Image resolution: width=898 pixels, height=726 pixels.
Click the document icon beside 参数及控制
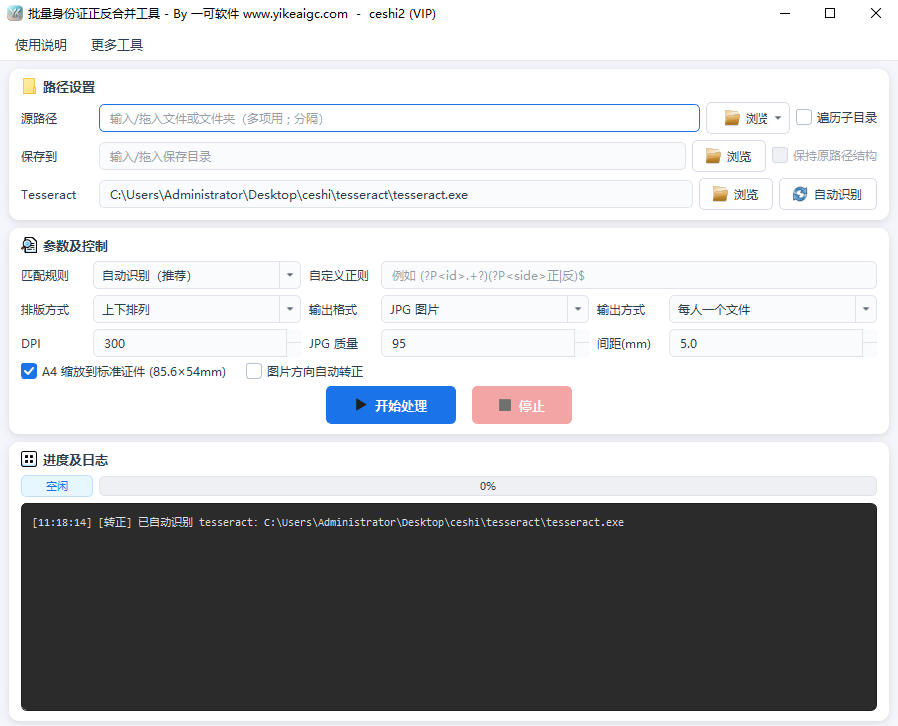click(x=29, y=246)
